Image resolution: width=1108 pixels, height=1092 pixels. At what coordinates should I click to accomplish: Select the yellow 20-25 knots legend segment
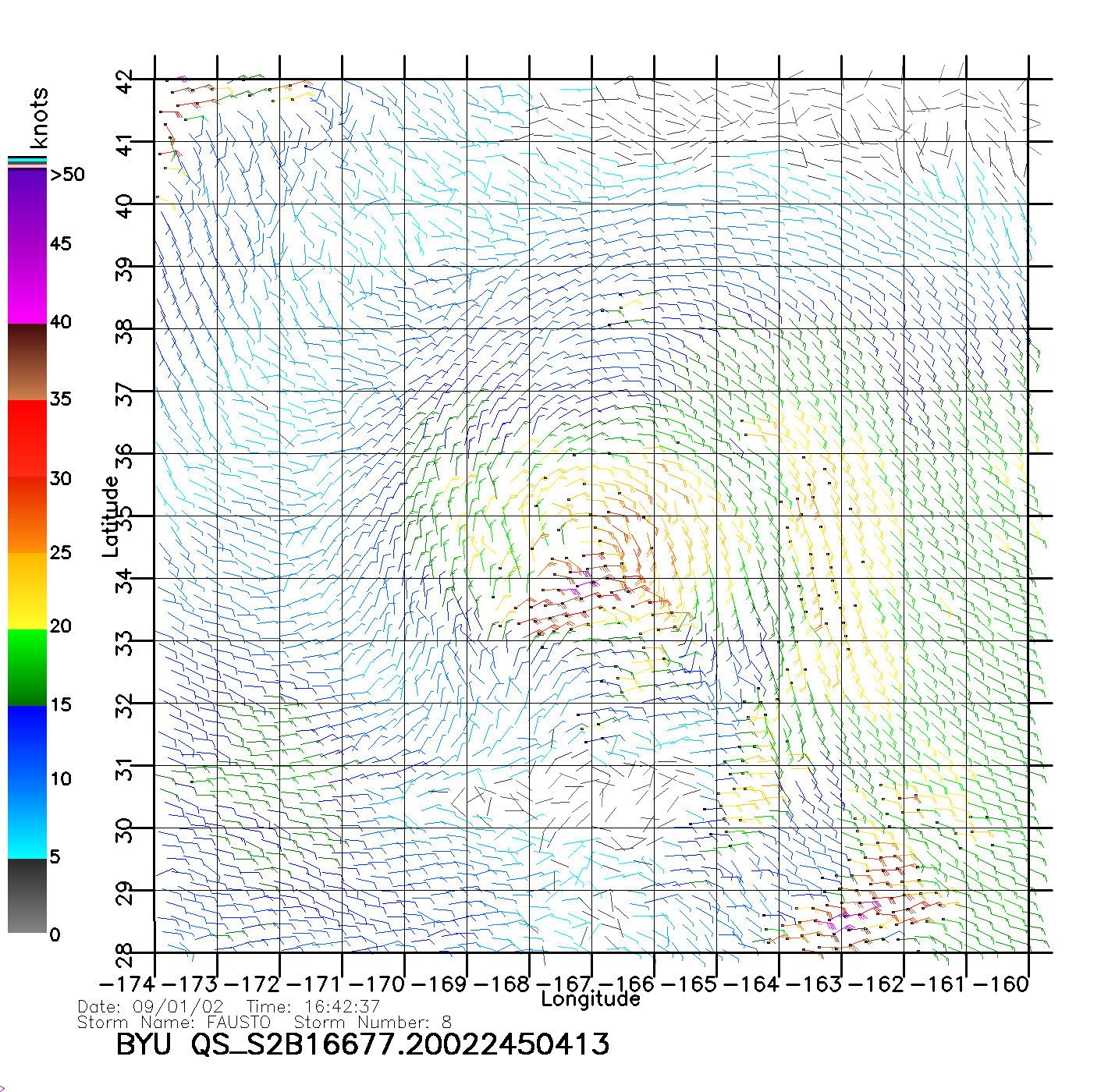(x=27, y=590)
